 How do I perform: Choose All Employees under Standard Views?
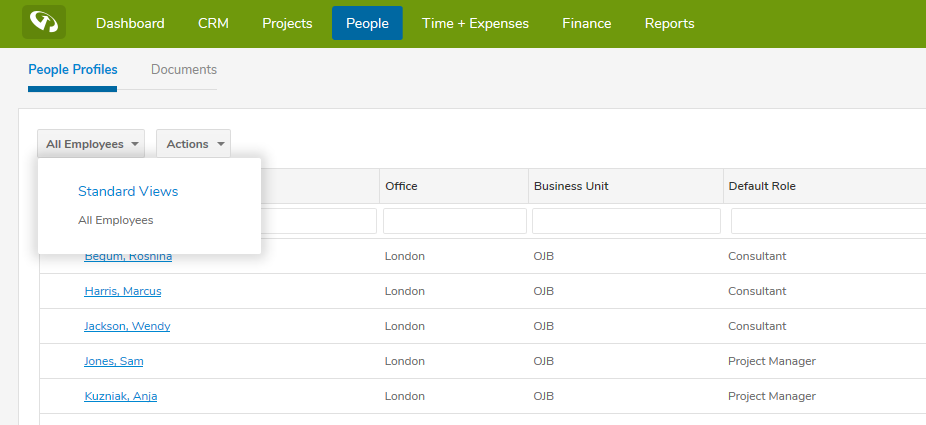[x=116, y=220]
